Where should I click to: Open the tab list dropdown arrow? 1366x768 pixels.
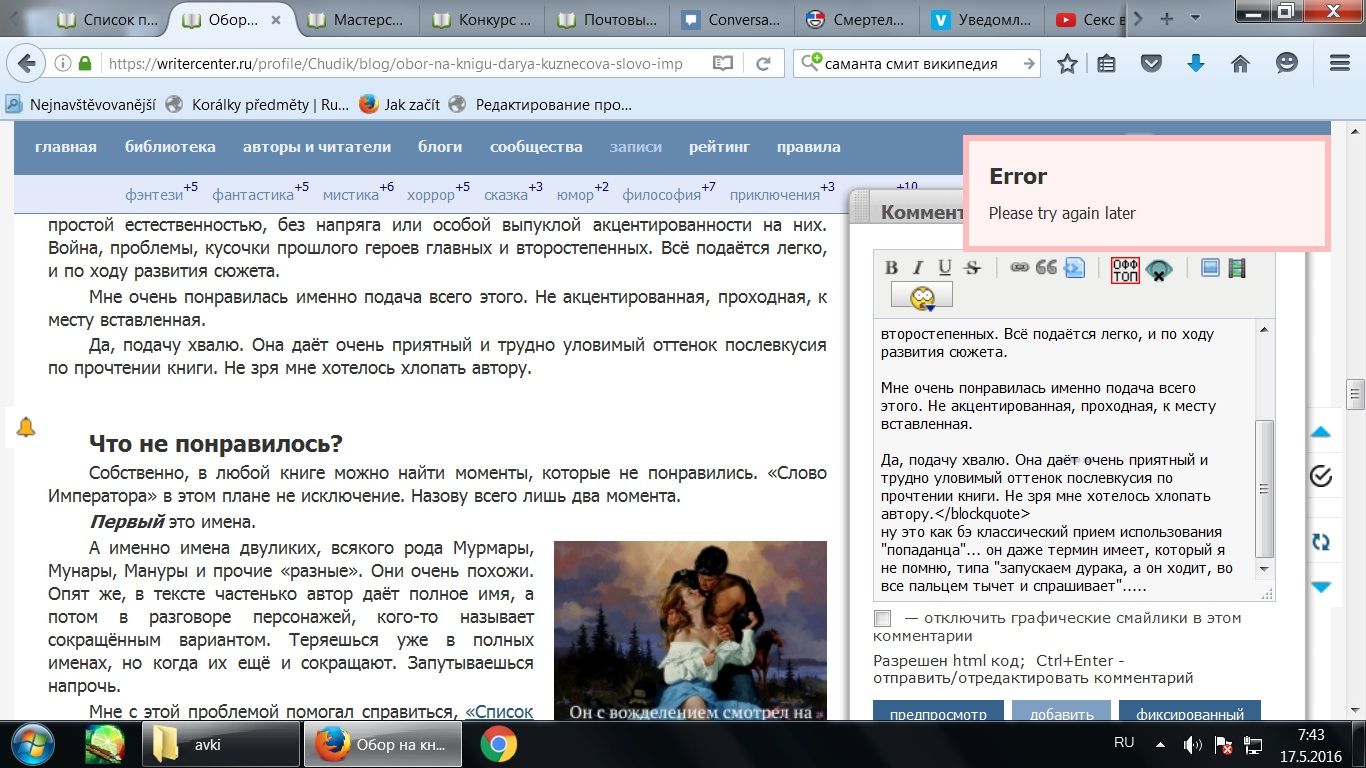pyautogui.click(x=1195, y=19)
